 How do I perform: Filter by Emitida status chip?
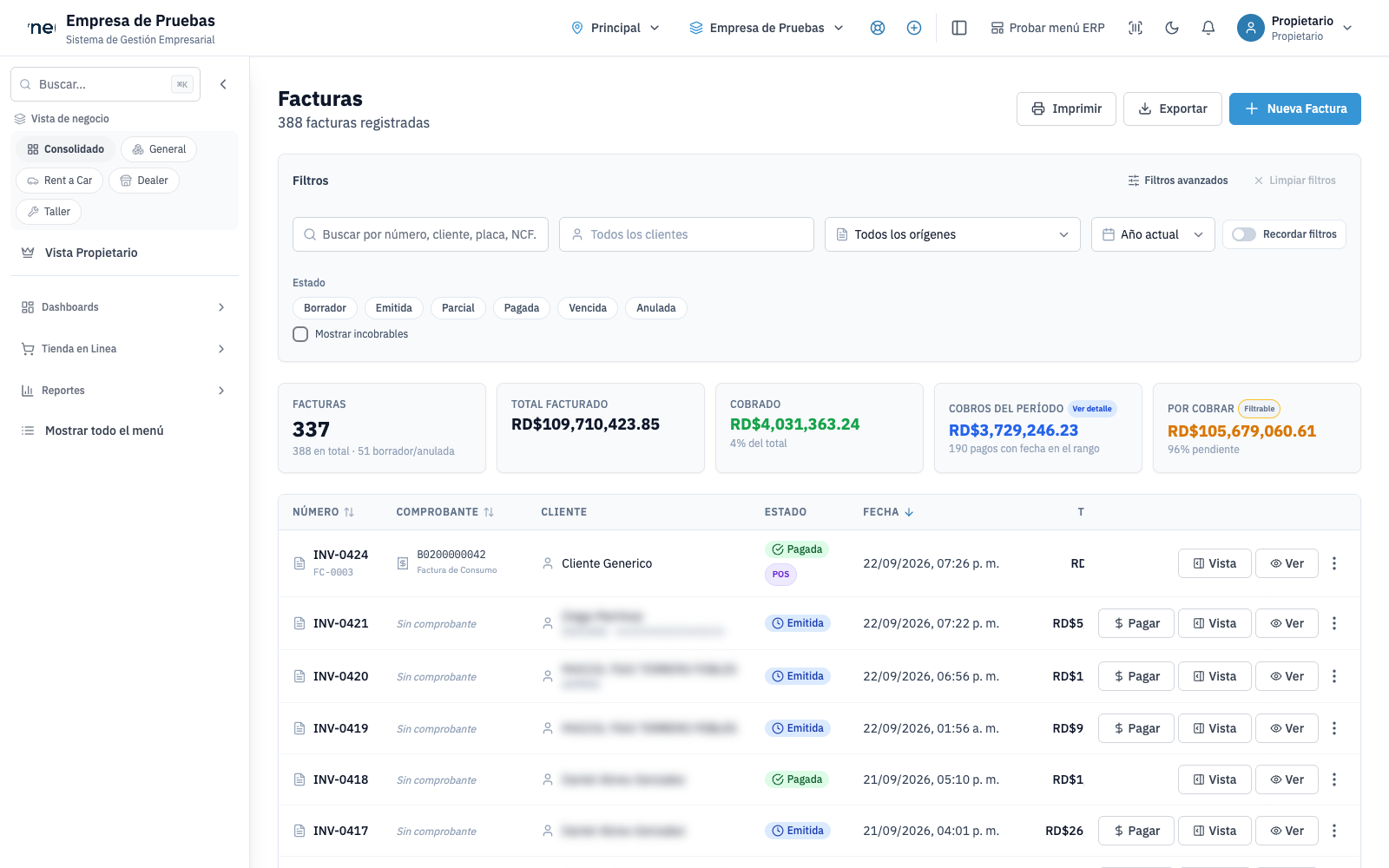click(394, 308)
